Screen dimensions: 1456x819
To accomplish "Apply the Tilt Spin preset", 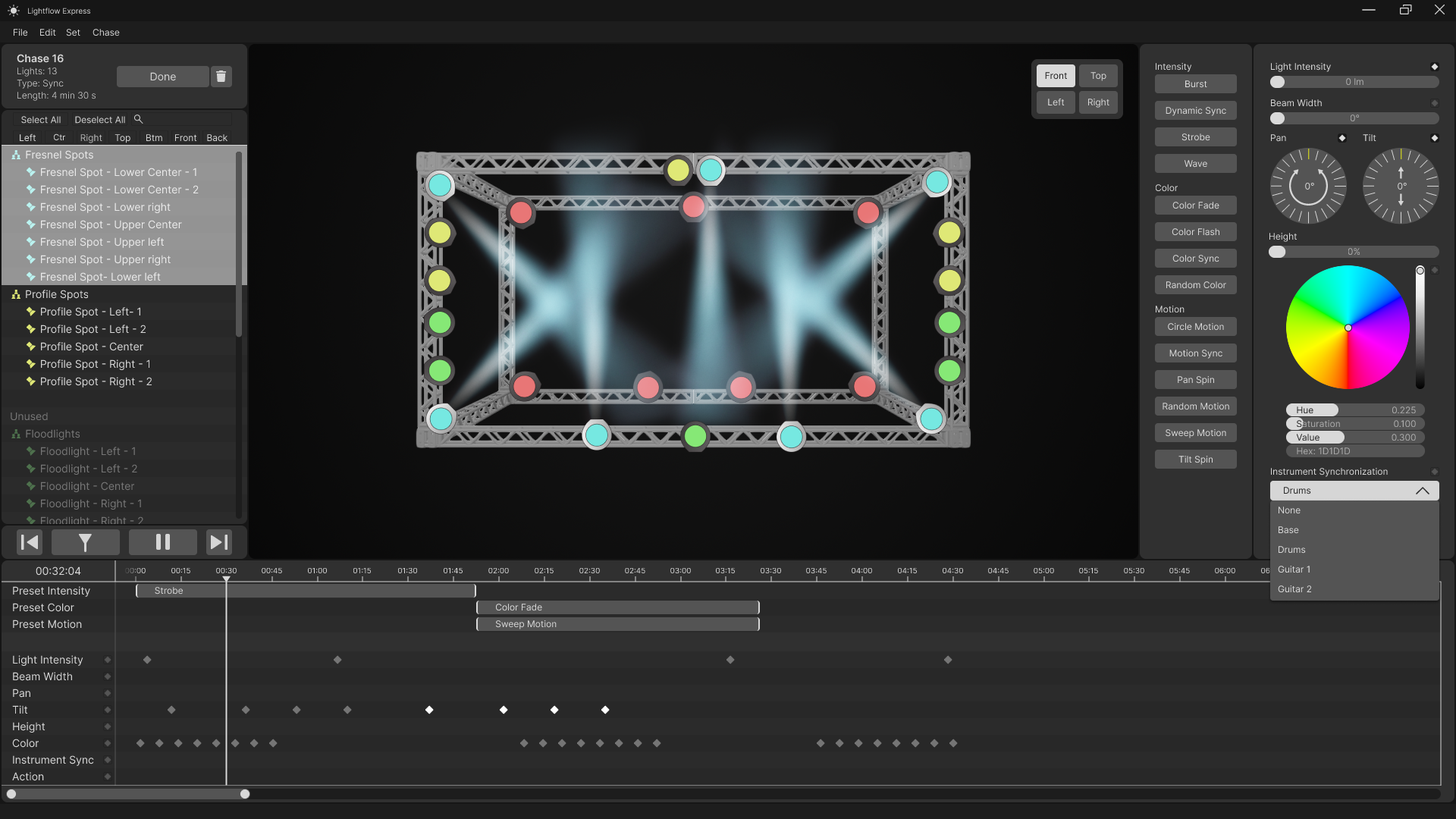I will (x=1195, y=460).
